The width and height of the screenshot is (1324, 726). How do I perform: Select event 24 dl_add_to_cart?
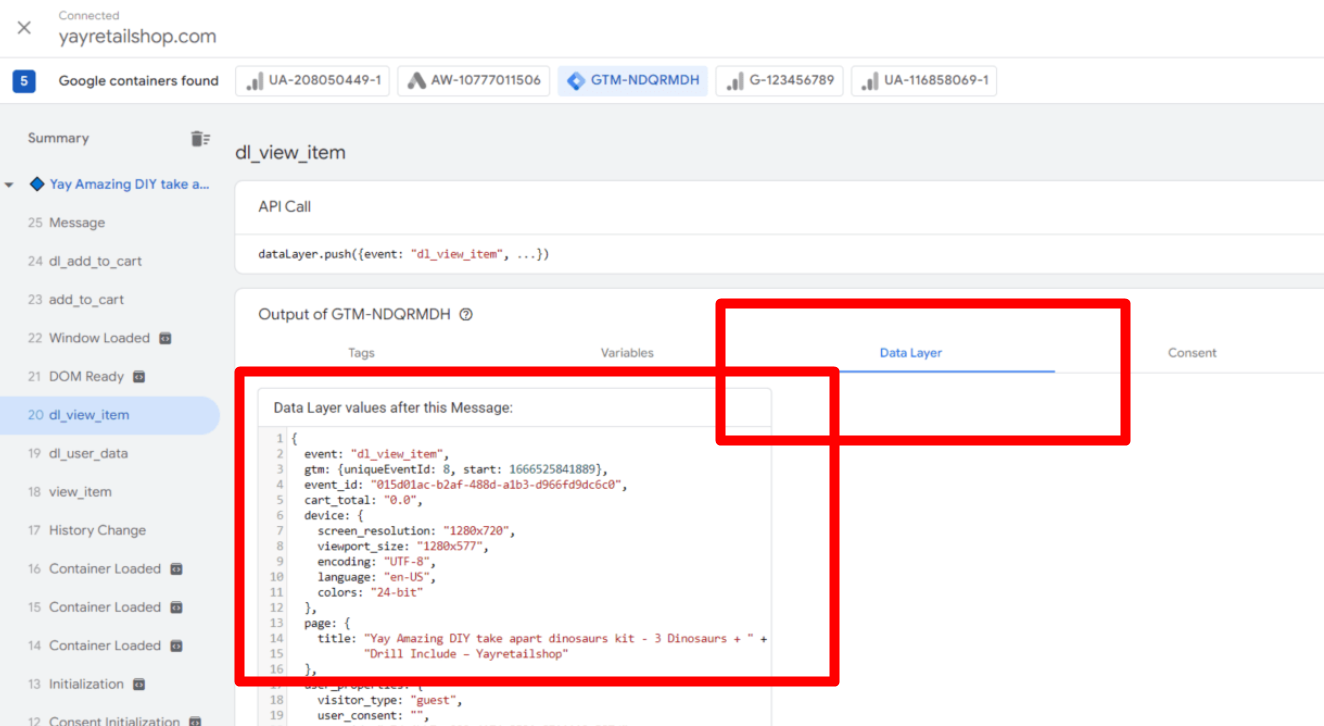pyautogui.click(x=95, y=261)
